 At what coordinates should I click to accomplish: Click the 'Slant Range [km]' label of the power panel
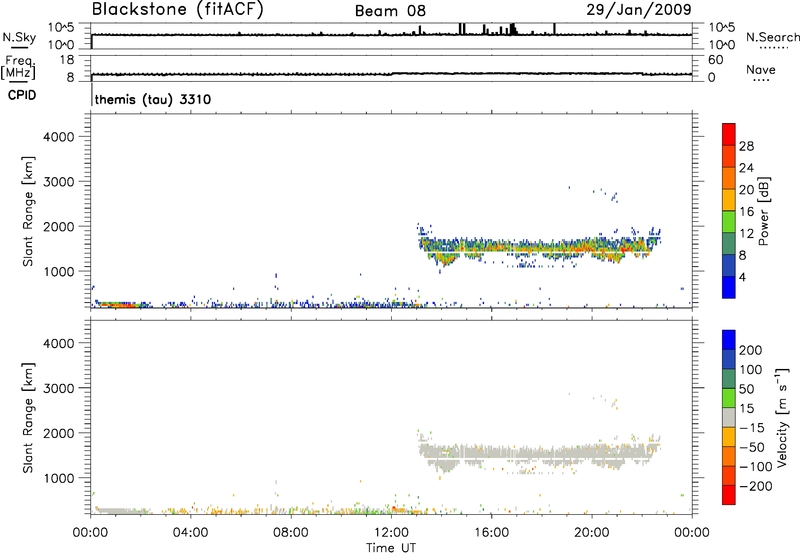tap(28, 211)
